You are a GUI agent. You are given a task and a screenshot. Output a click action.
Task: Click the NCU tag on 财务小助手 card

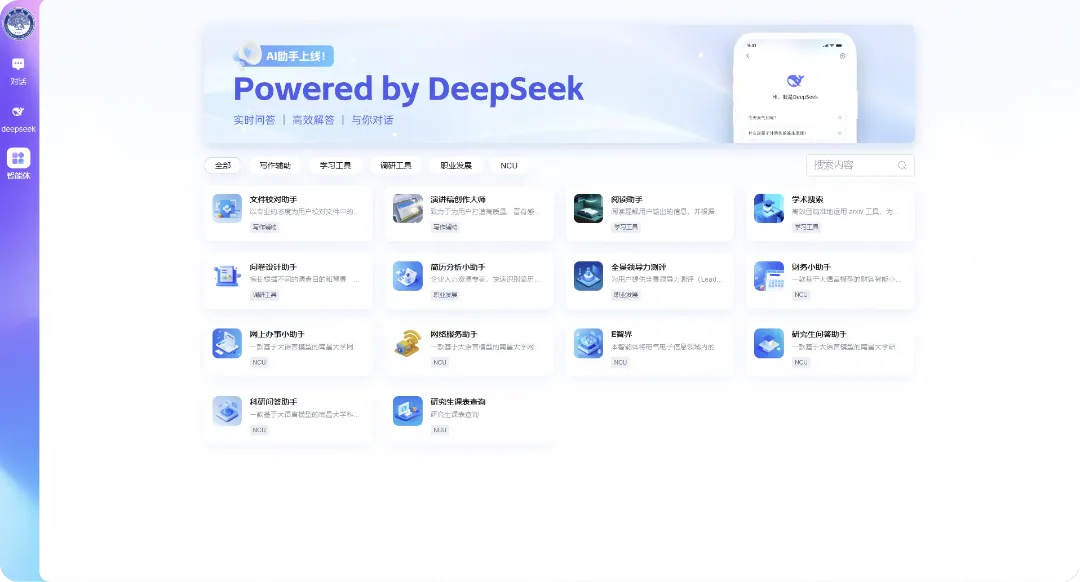tap(800, 295)
